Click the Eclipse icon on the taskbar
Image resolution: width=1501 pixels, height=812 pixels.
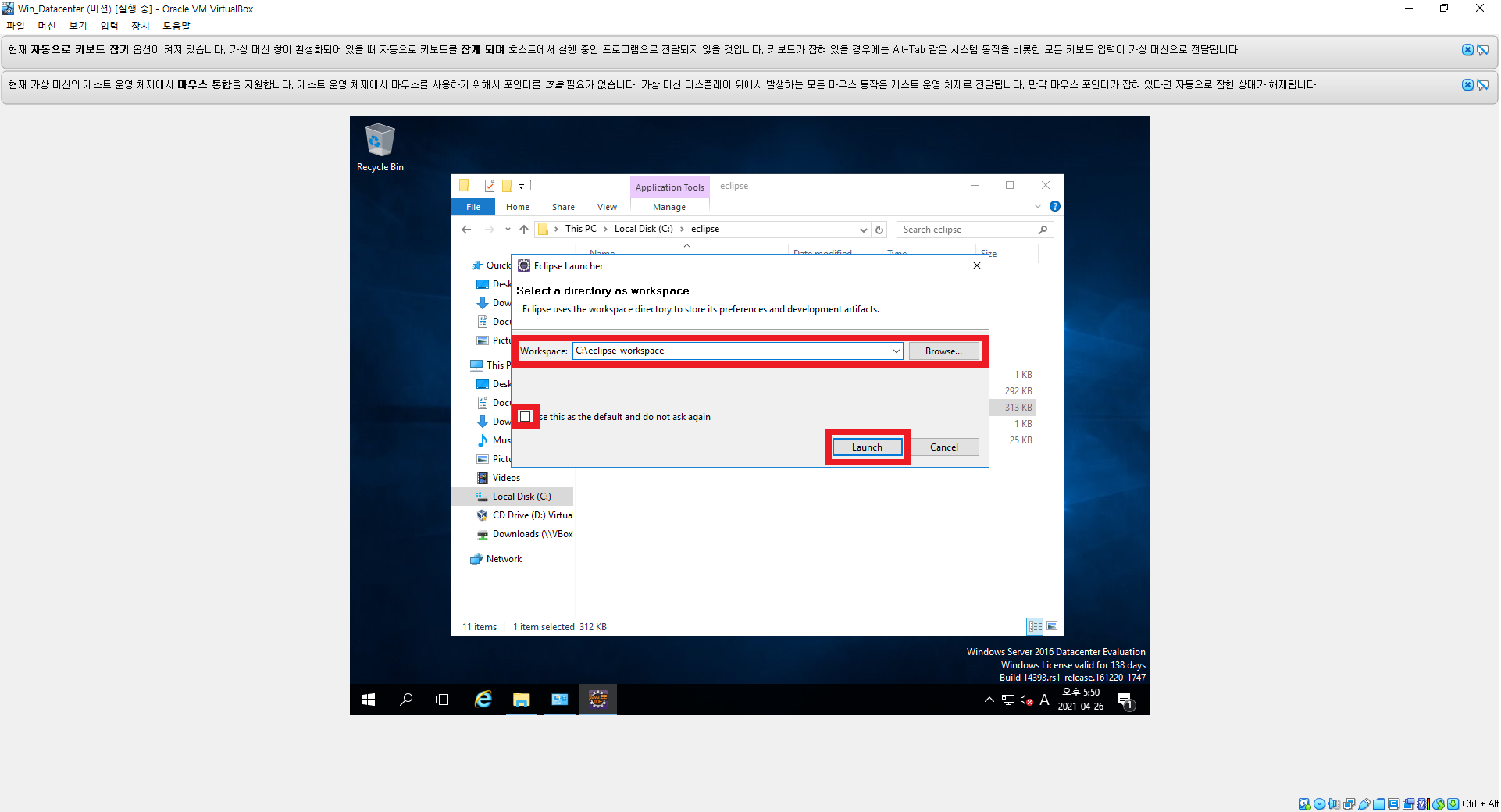(598, 700)
